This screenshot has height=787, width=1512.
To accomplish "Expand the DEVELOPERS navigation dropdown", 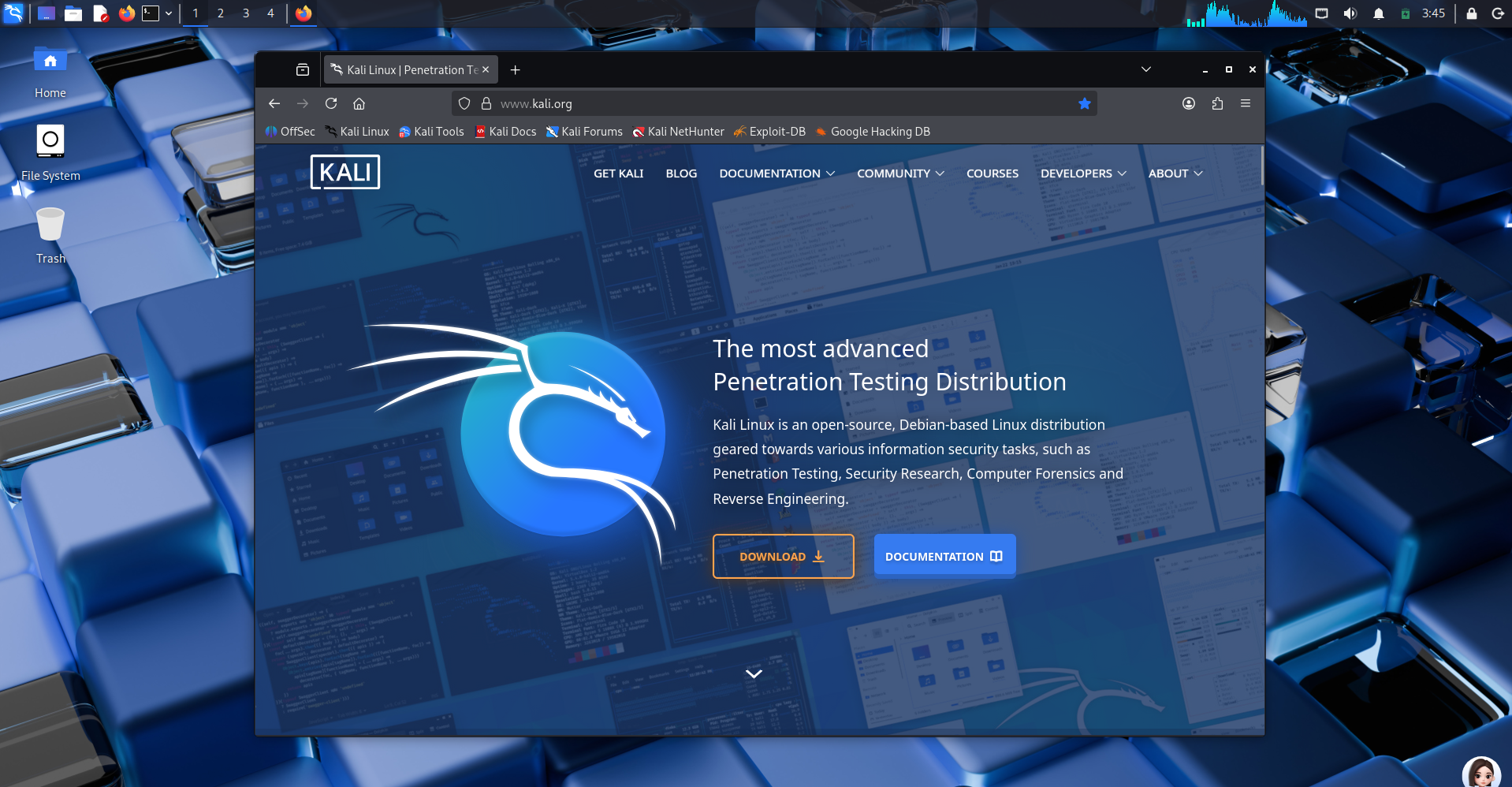I will (x=1083, y=173).
